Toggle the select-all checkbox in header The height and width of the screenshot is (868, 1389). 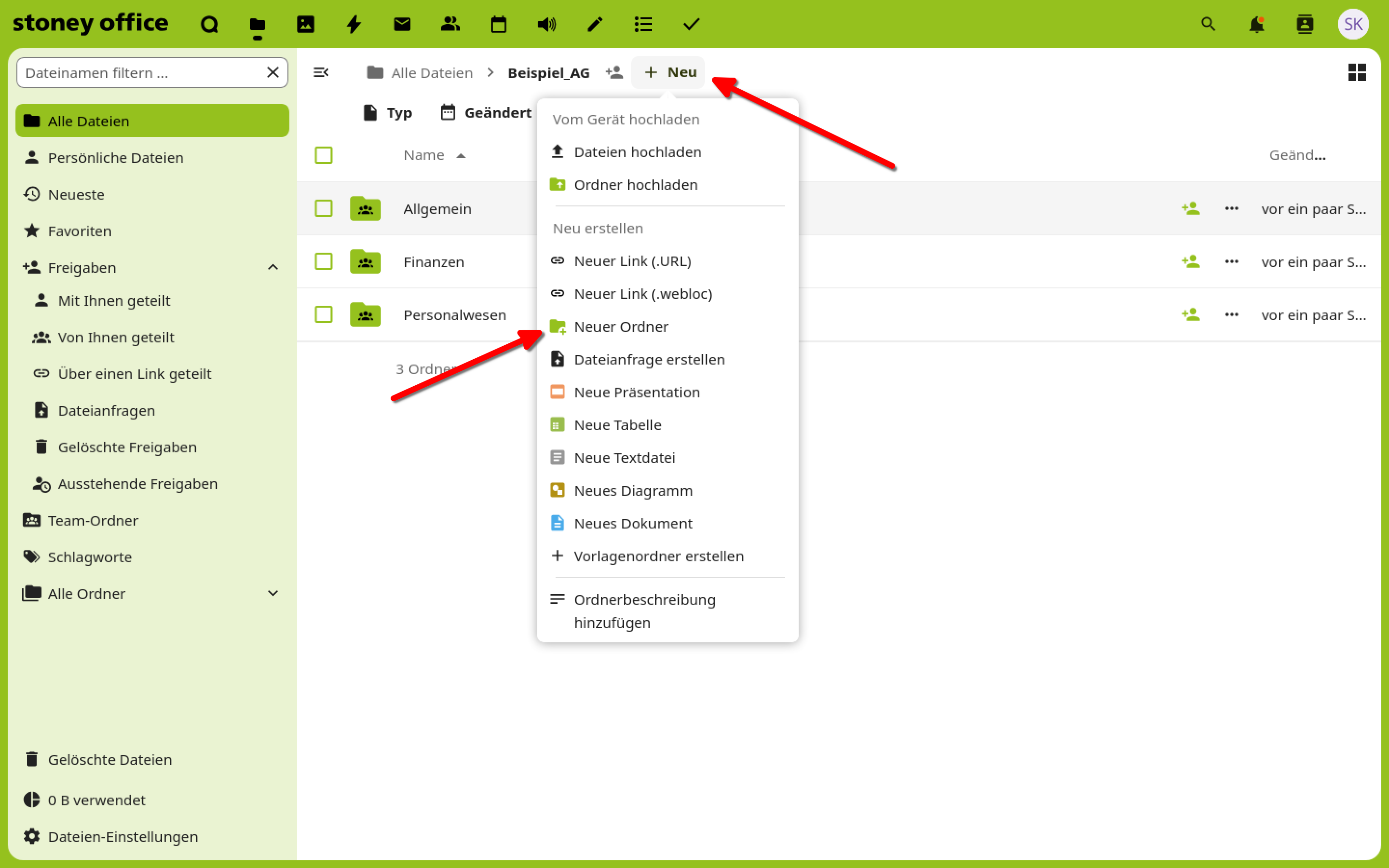point(324,155)
